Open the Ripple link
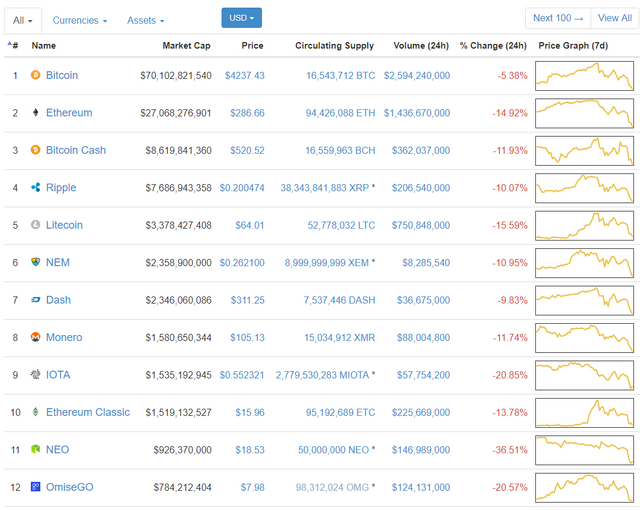640x510 pixels. 61,188
